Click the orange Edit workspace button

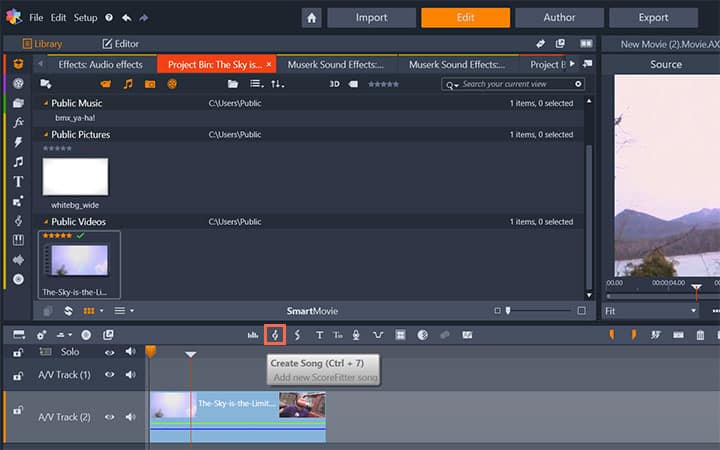(465, 18)
